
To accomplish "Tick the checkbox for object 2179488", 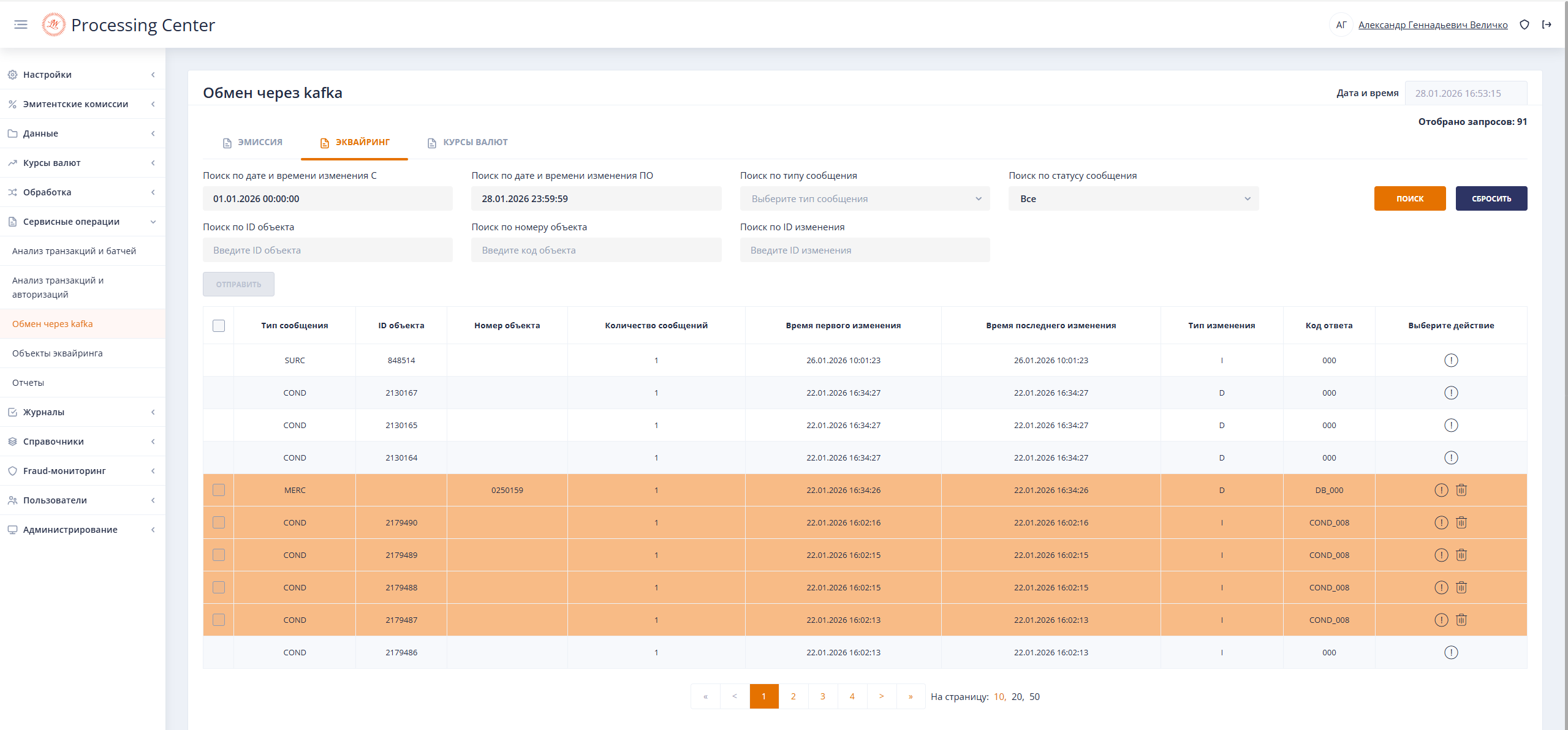I will pyautogui.click(x=219, y=587).
